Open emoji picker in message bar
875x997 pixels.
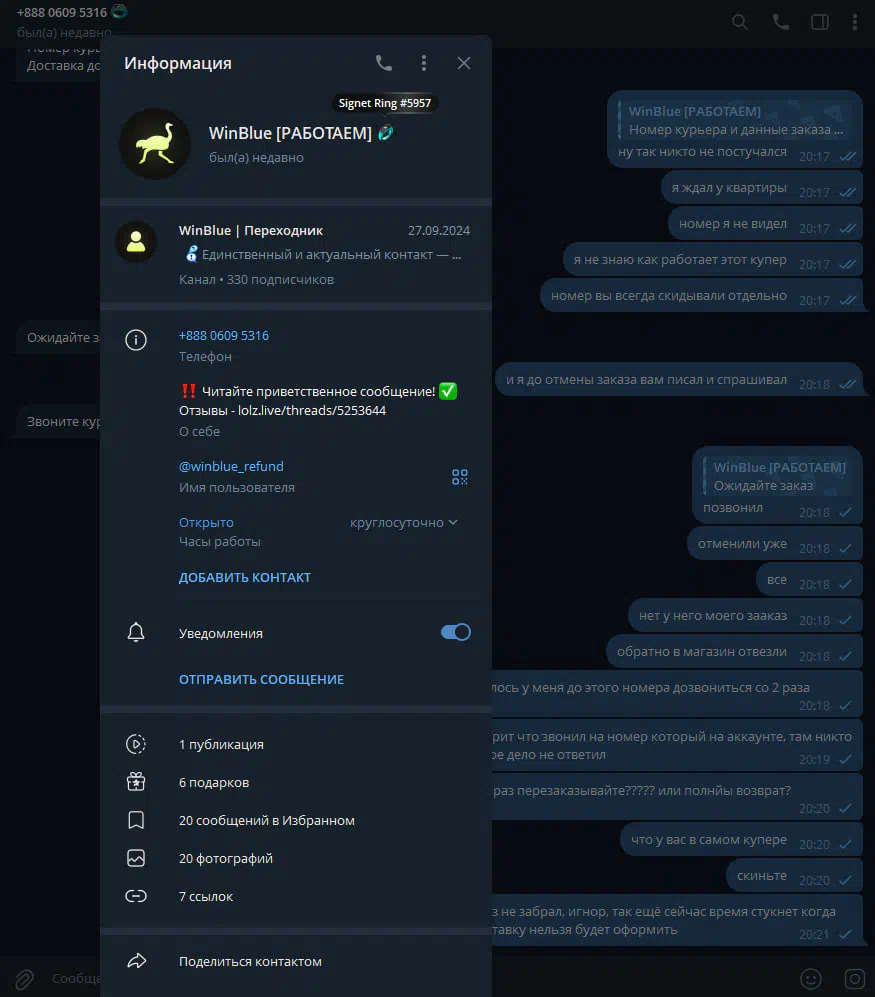pyautogui.click(x=811, y=979)
